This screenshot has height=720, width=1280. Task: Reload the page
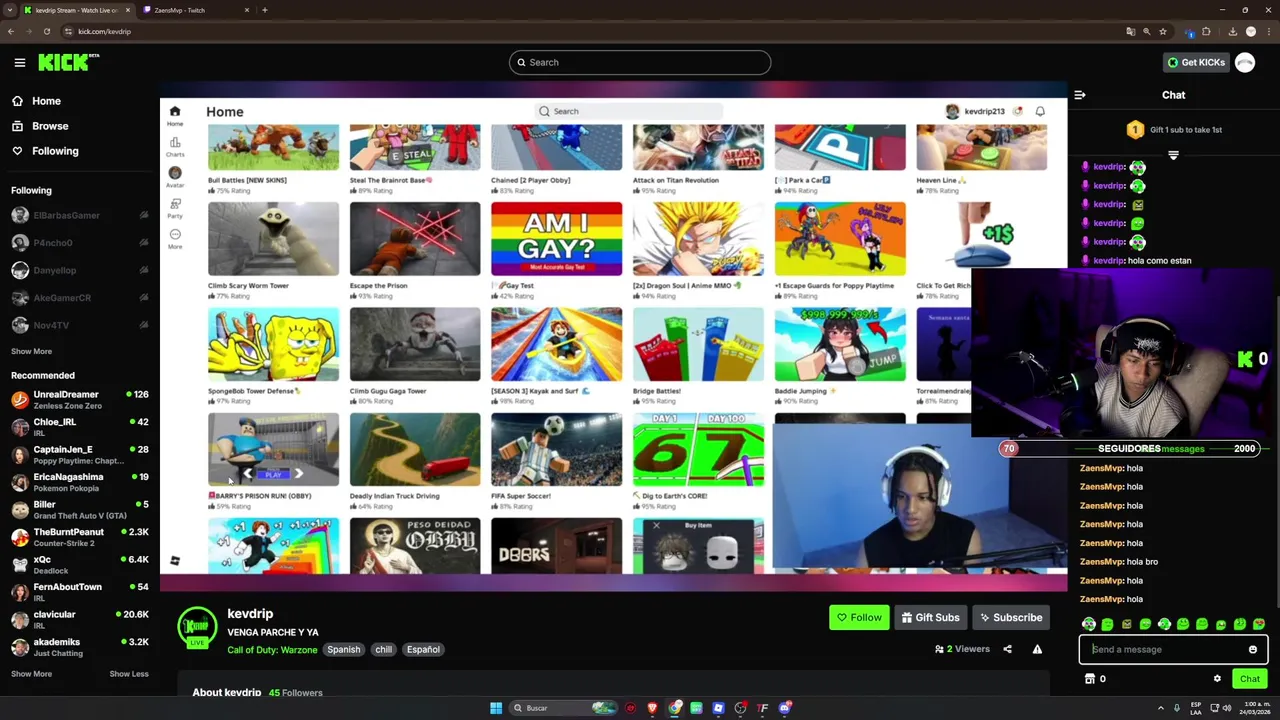46,31
